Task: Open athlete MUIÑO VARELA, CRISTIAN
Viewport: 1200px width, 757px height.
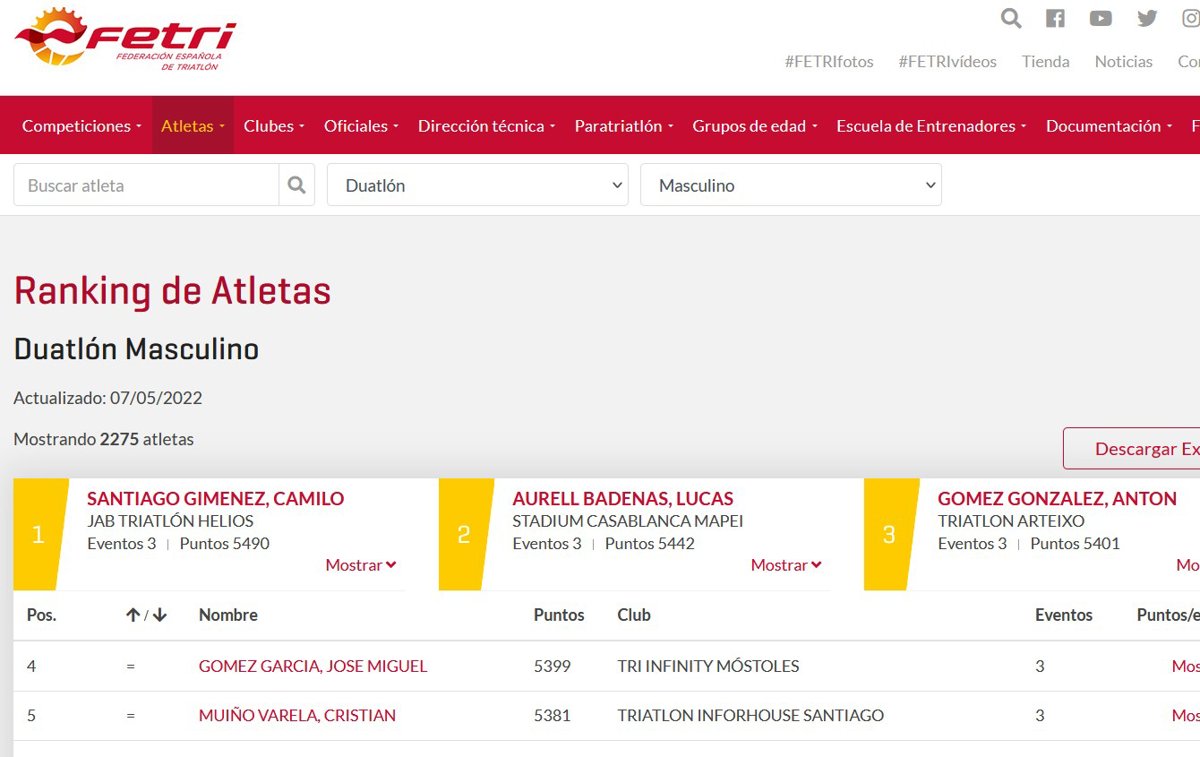Action: 297,715
